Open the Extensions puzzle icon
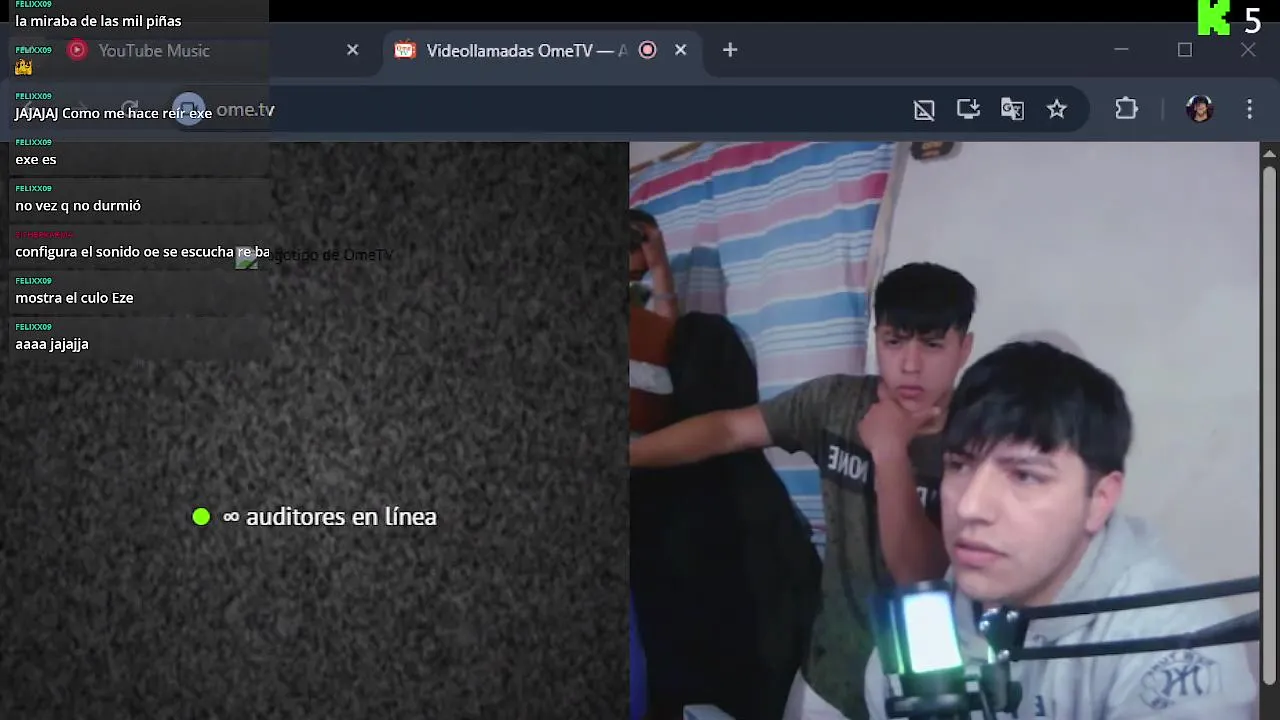Screen dimensions: 1280x720 click(1127, 110)
